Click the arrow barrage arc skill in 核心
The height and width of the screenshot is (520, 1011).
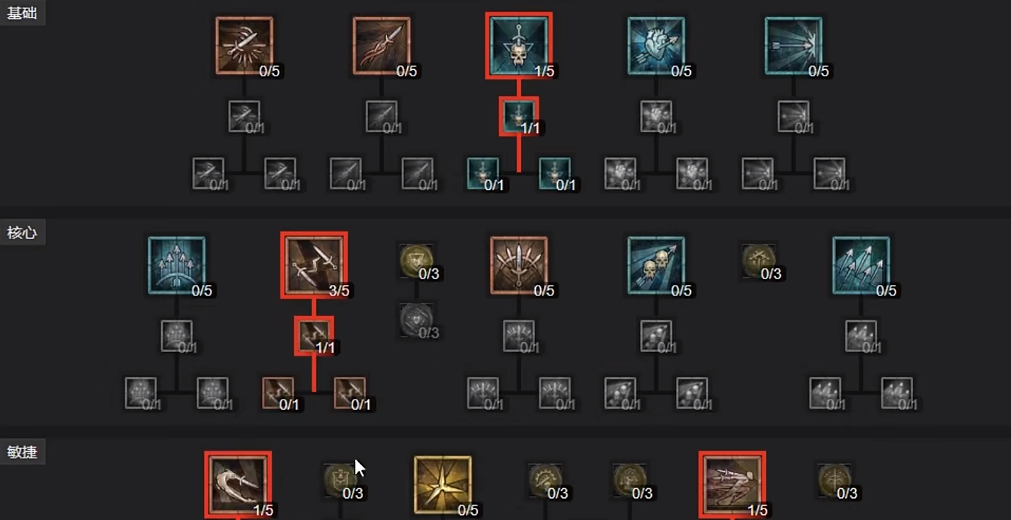tap(176, 265)
